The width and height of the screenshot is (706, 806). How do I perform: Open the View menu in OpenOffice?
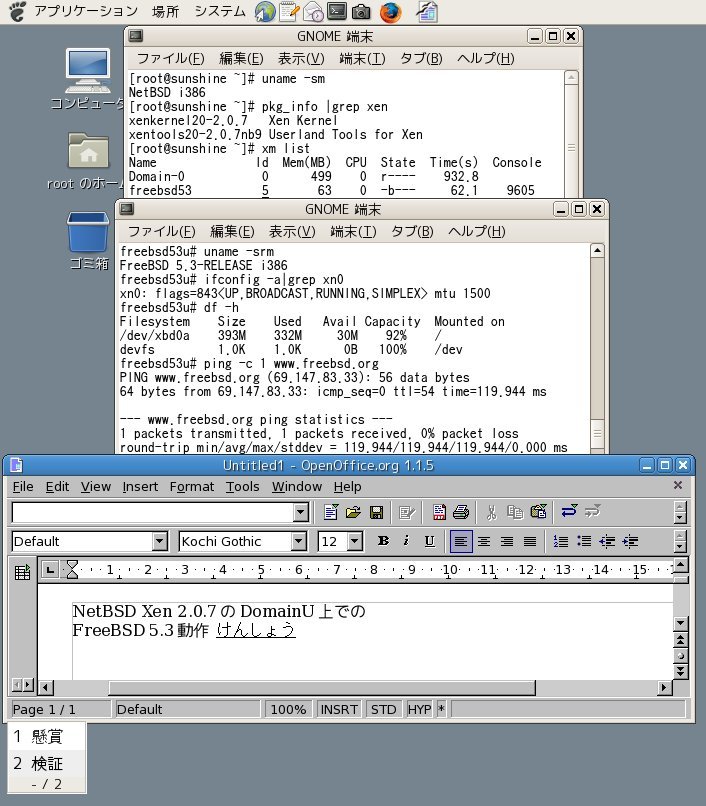(96, 486)
